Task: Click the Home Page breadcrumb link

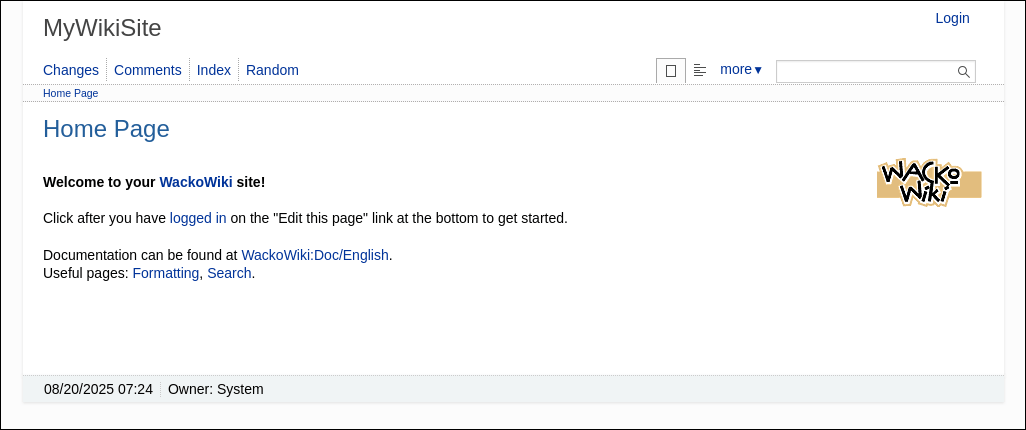Action: (71, 93)
